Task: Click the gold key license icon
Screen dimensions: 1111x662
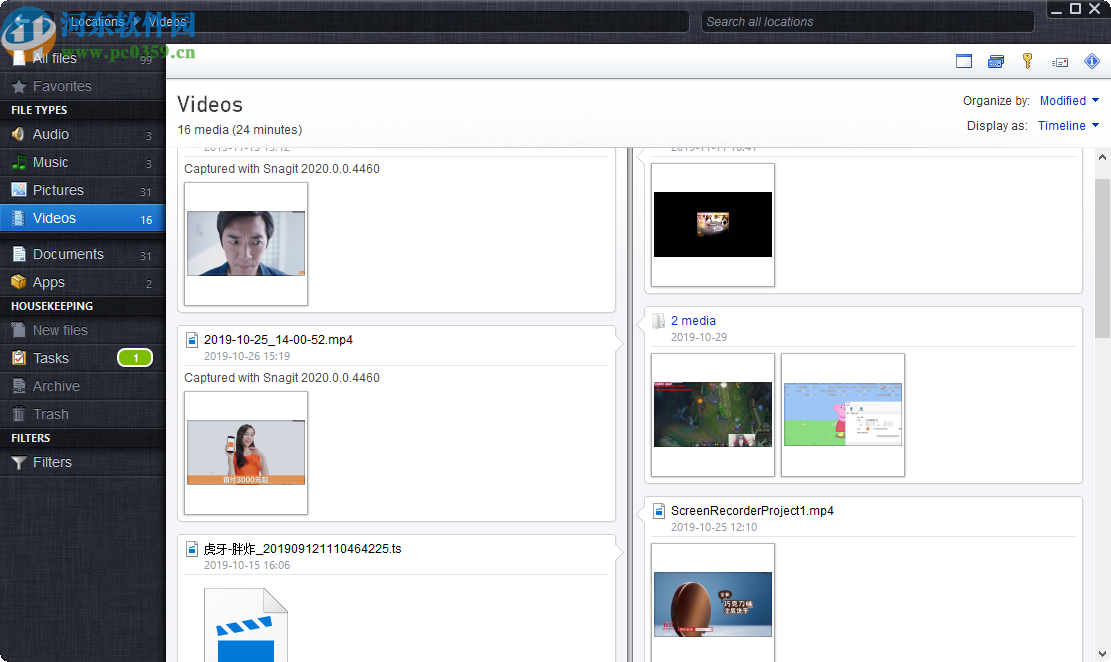Action: 1027,61
